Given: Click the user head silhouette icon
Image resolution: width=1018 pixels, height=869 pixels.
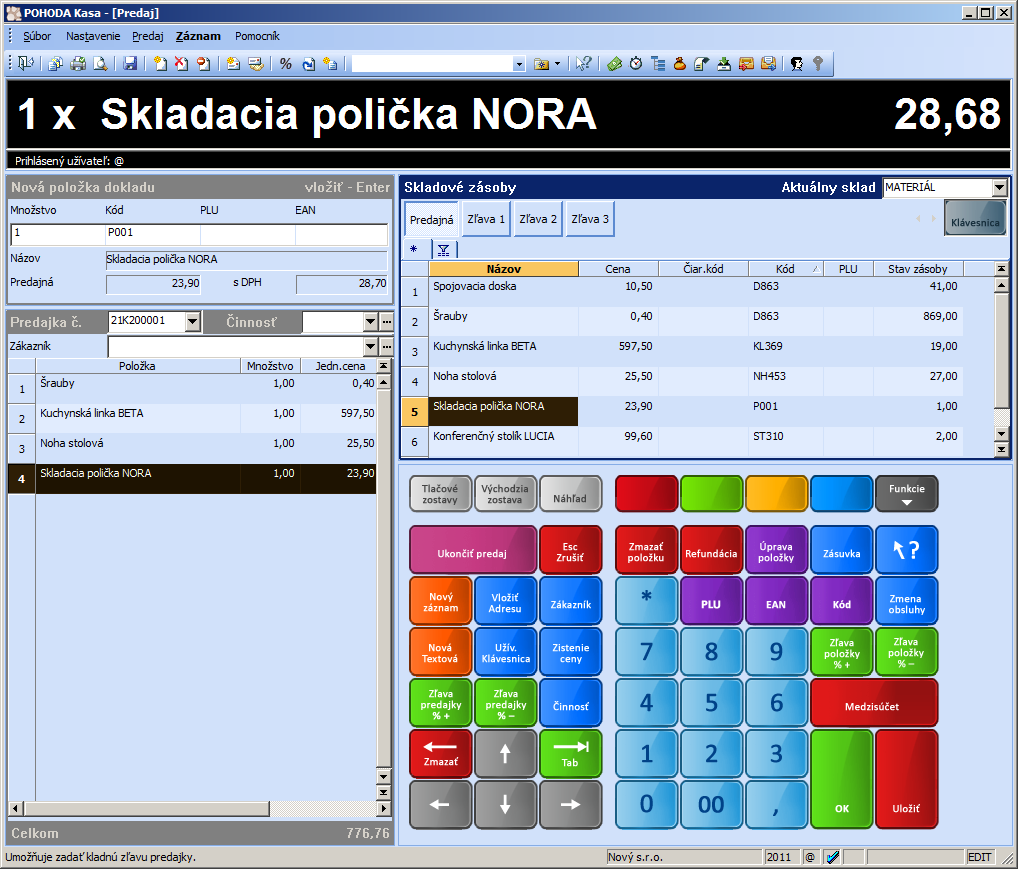Looking at the screenshot, I should tap(797, 63).
